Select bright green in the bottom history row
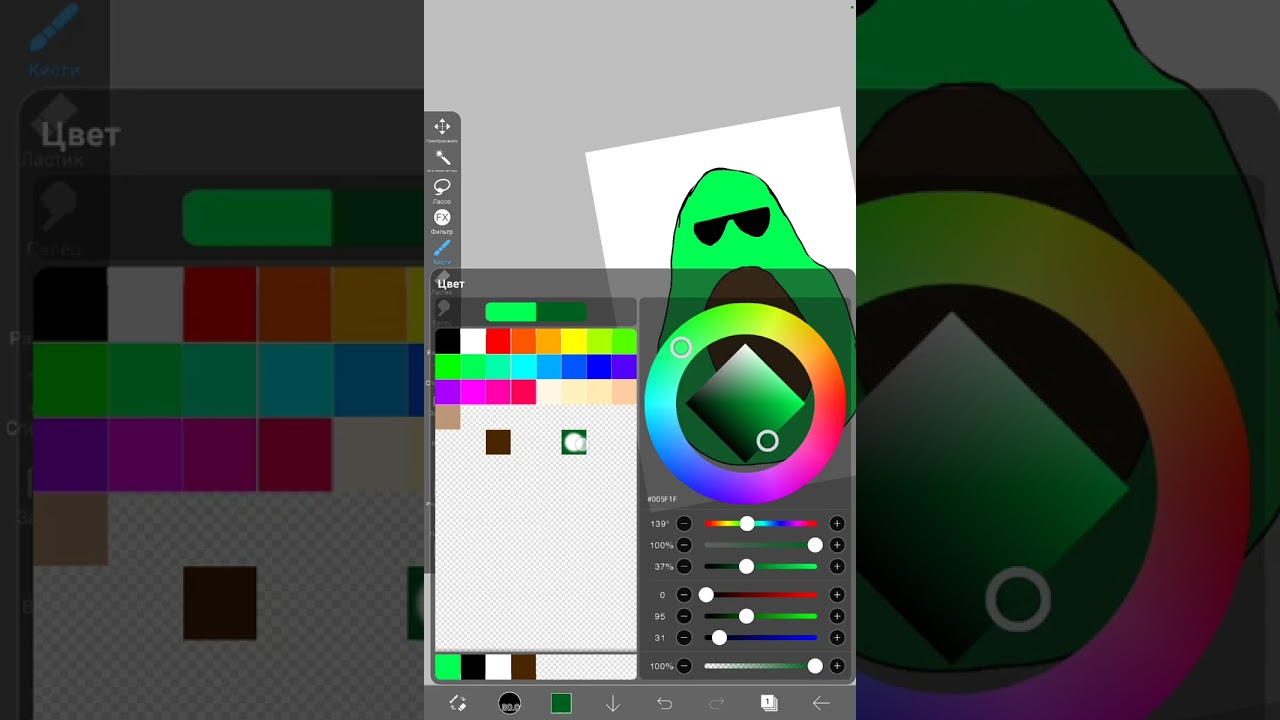 pos(448,667)
